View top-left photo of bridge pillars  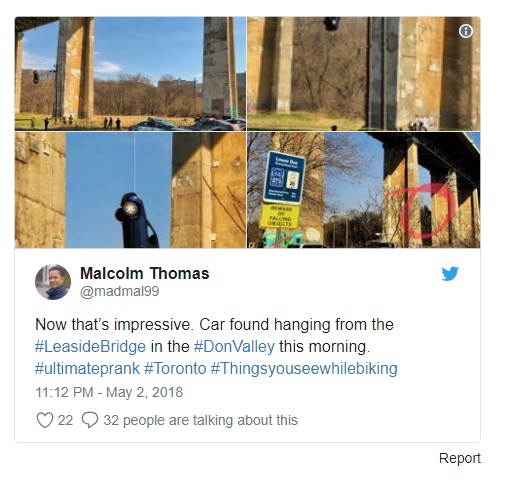click(130, 74)
